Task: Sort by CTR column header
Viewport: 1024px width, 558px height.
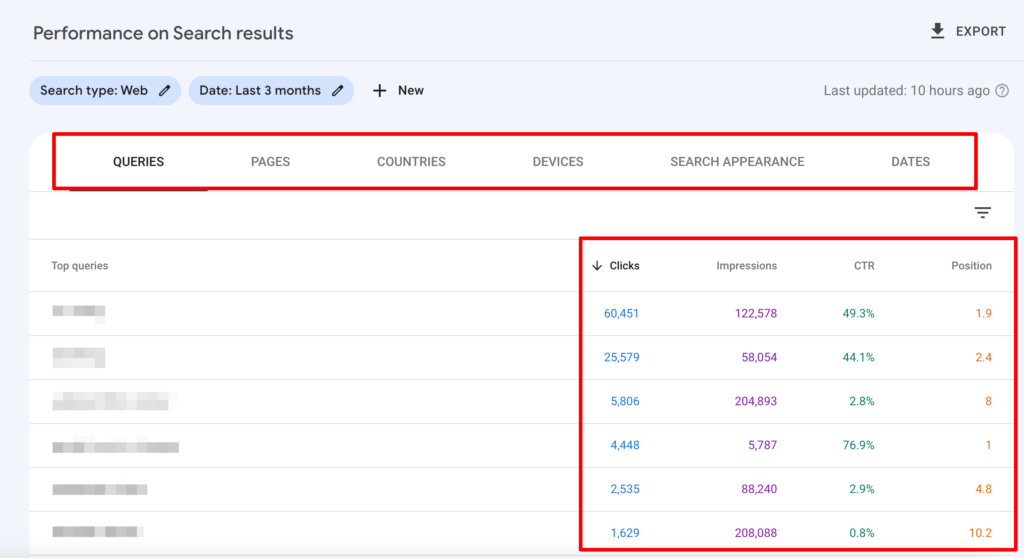Action: (x=864, y=266)
